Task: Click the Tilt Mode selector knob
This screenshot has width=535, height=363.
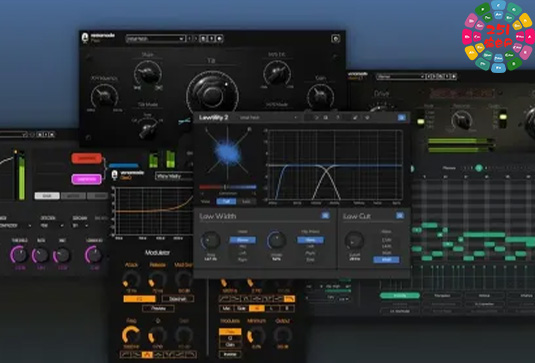Action: [148, 129]
